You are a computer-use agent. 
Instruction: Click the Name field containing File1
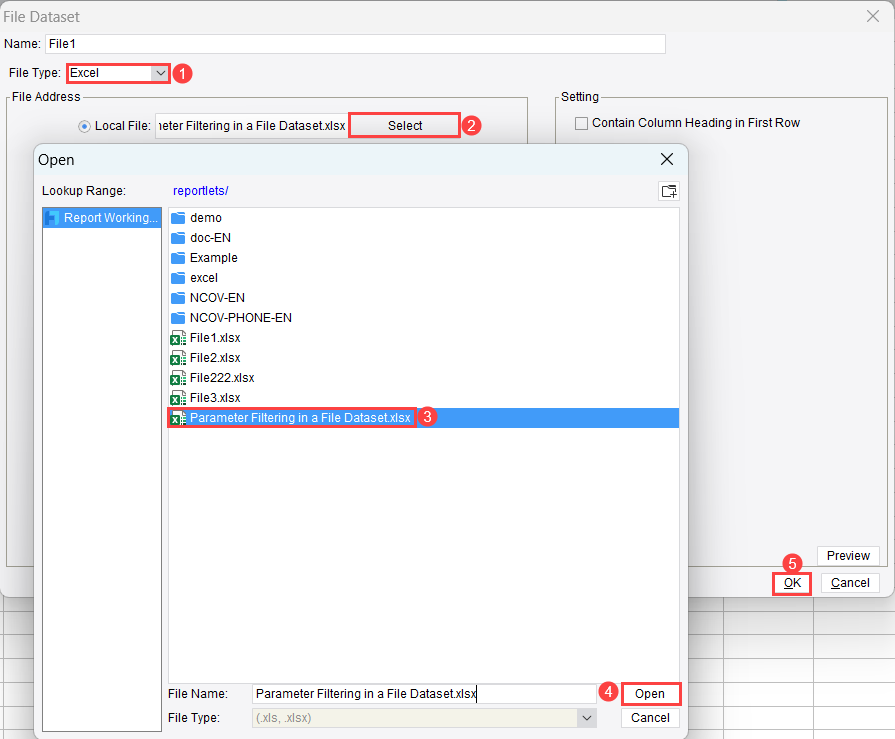(x=355, y=44)
